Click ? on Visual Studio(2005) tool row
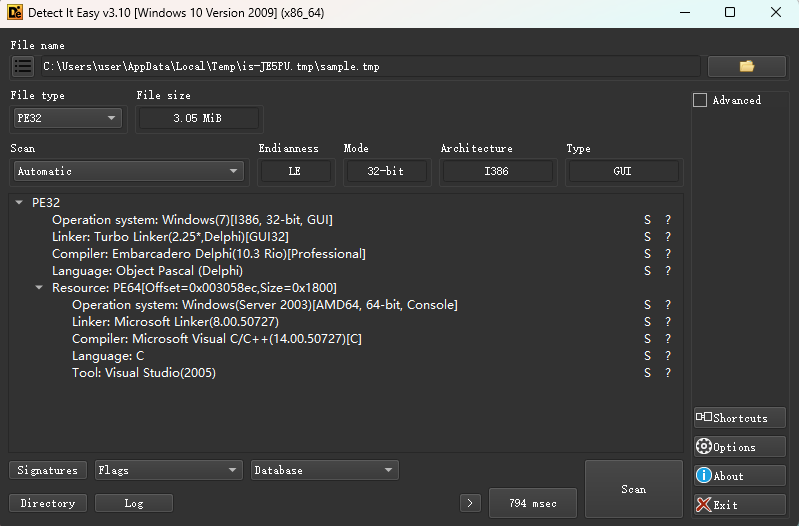Viewport: 799px width, 526px height. click(668, 373)
